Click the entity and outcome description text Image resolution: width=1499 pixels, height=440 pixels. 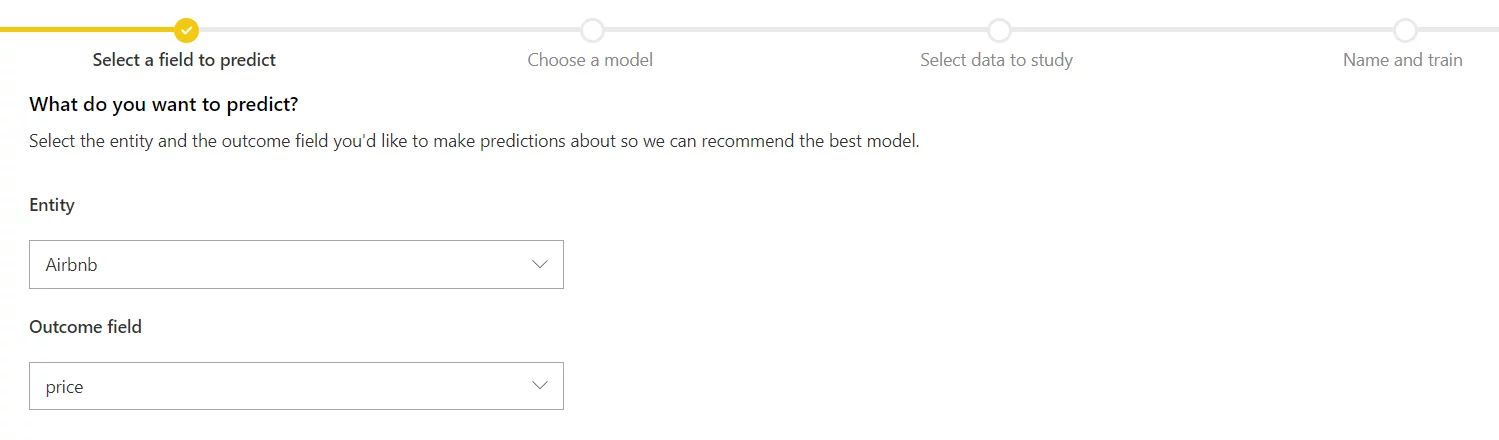tap(474, 141)
